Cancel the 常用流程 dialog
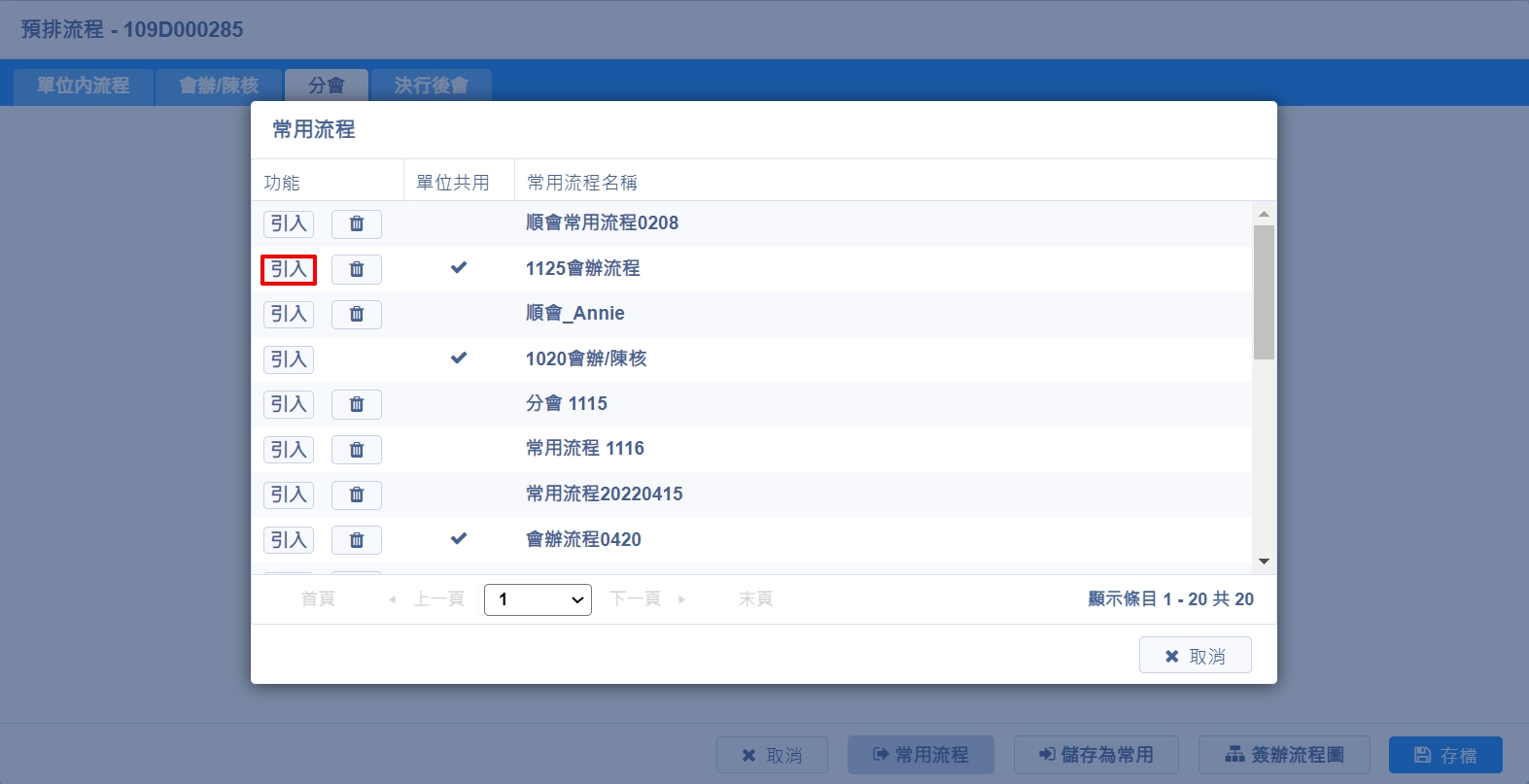Image resolution: width=1529 pixels, height=784 pixels. tap(1195, 656)
